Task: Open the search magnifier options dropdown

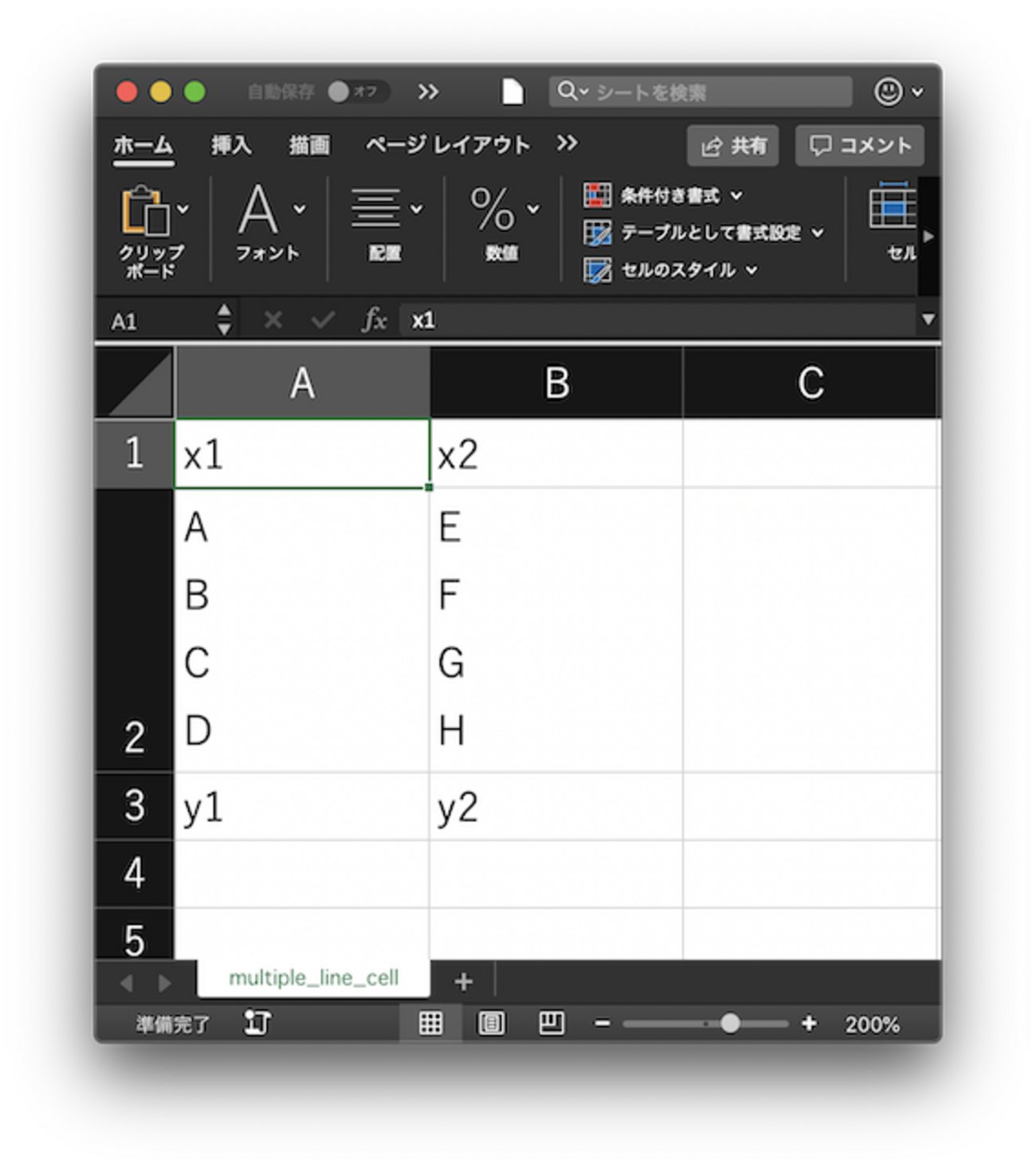Action: pos(574,91)
